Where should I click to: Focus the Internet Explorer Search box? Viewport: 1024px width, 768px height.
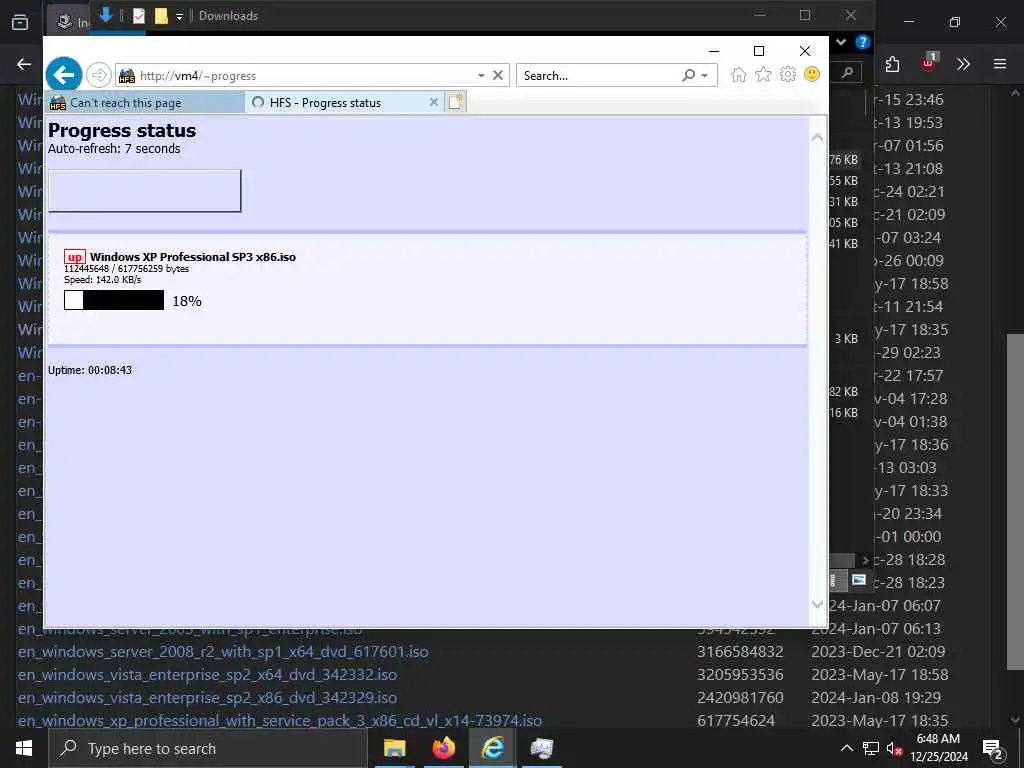(x=598, y=76)
